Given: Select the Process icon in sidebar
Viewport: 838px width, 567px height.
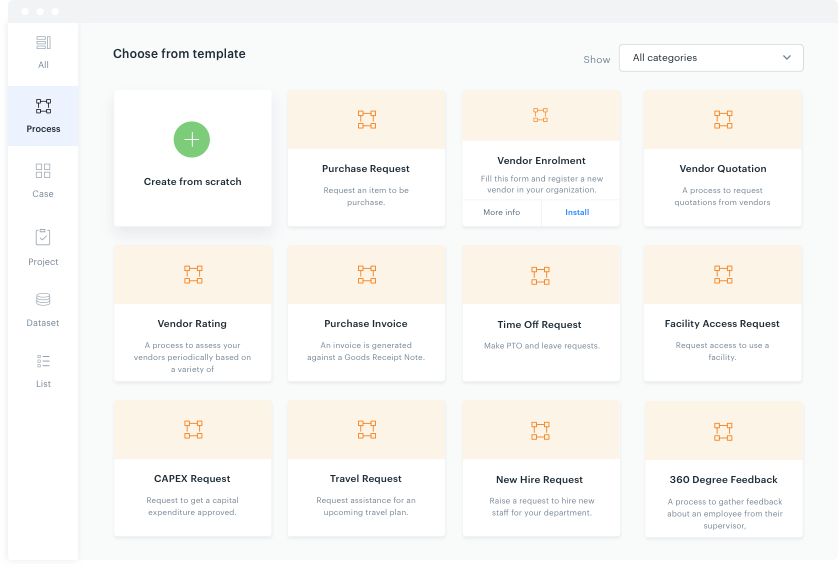Looking at the screenshot, I should (43, 106).
